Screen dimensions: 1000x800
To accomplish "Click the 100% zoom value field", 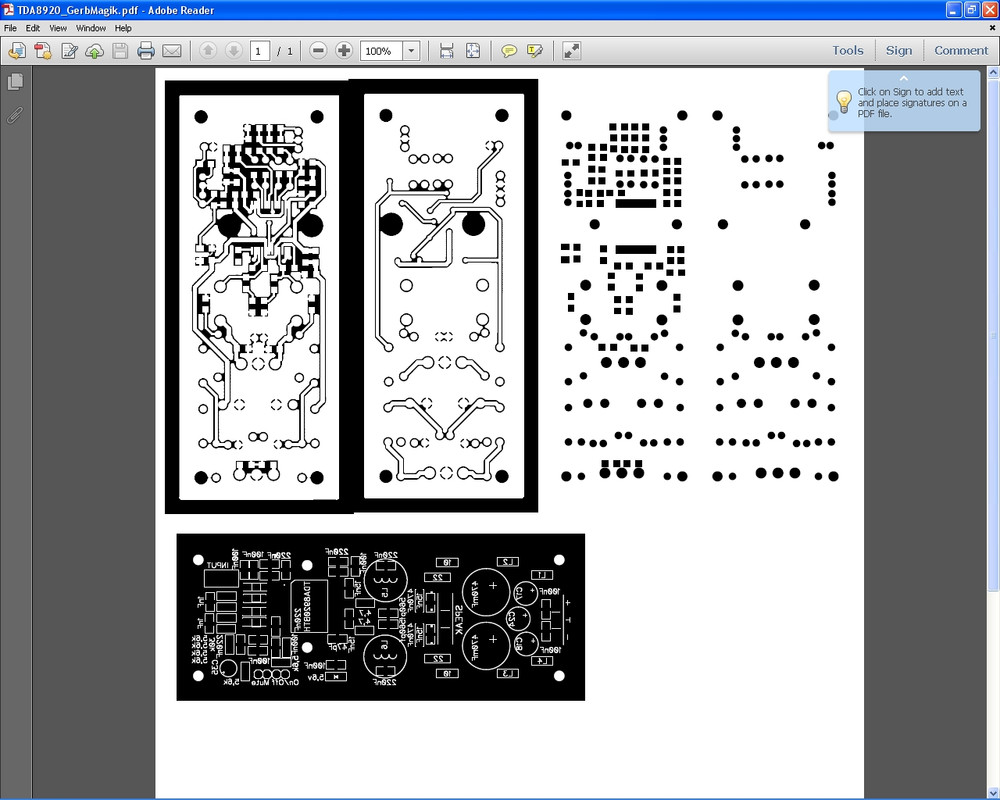I will point(381,51).
